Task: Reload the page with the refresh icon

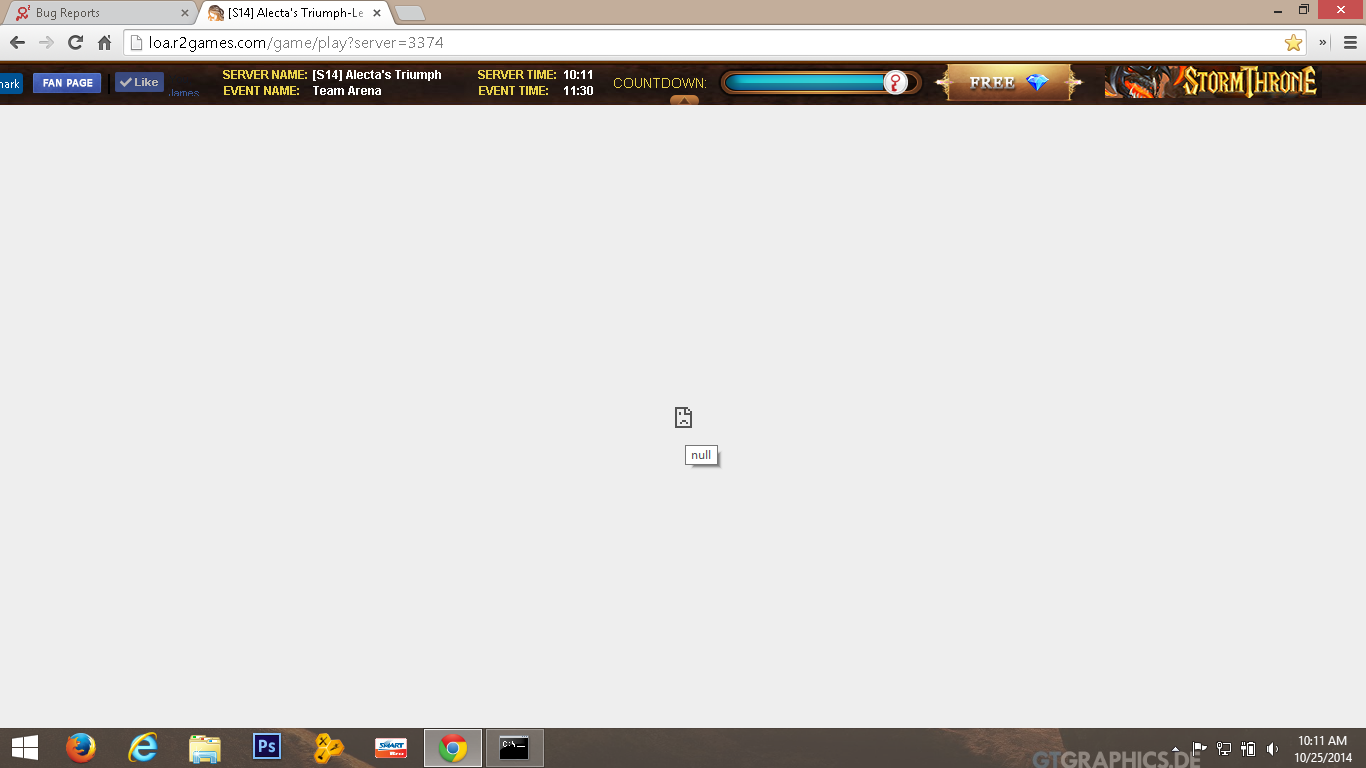Action: coord(75,43)
